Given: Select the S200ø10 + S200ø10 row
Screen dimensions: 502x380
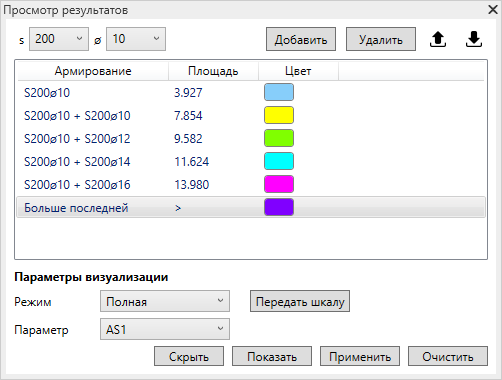Looking at the screenshot, I should 251,115.
